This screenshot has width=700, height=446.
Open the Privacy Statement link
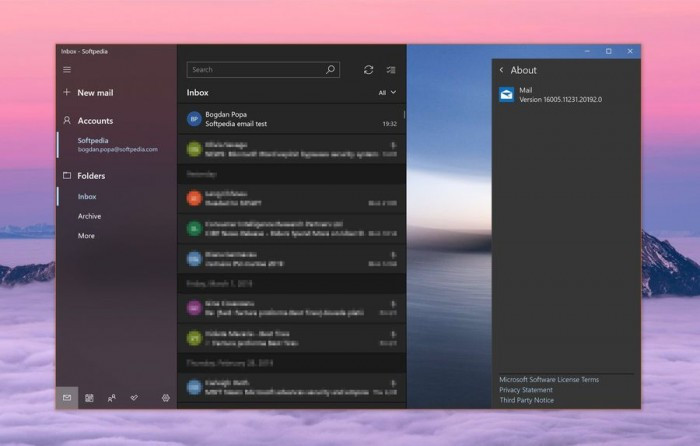coord(526,390)
